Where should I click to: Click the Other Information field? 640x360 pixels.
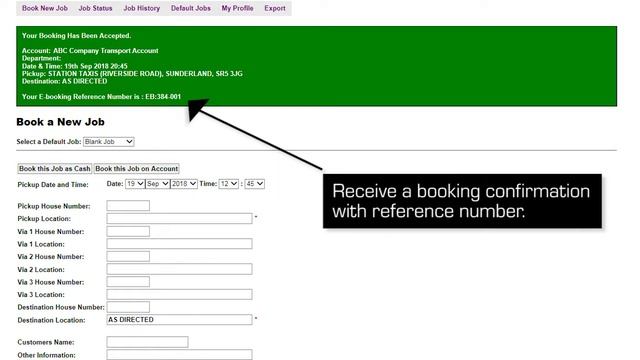pyautogui.click(x=179, y=355)
